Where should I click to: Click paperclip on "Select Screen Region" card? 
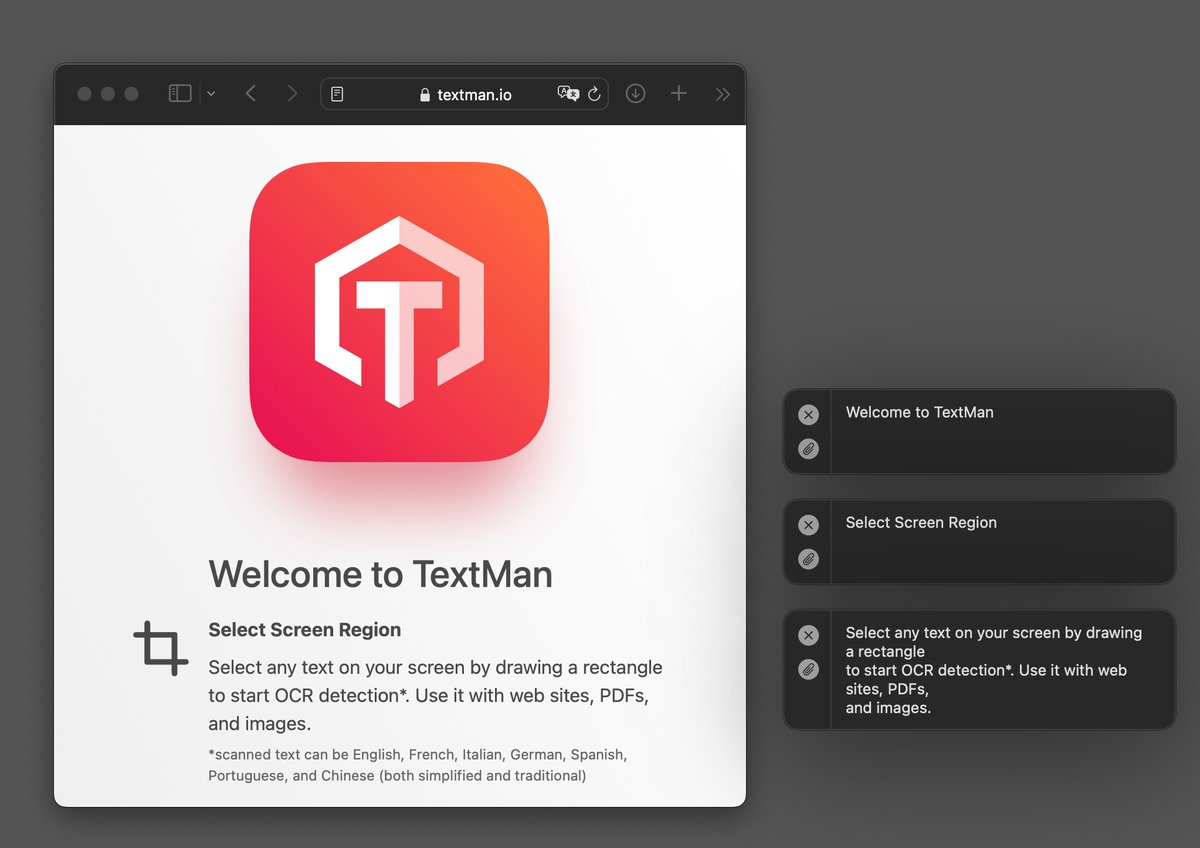808,559
